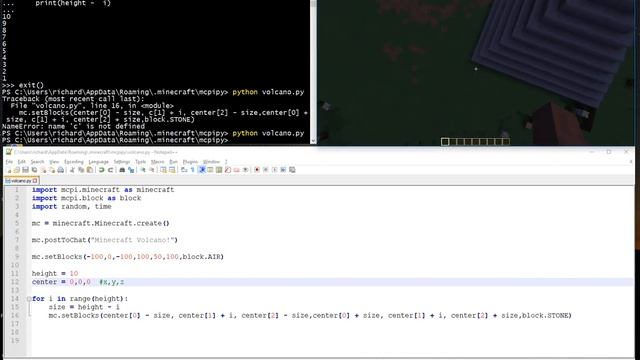Cut selection using the scissors icon
Viewport: 640px width, 360px height.
click(72, 170)
